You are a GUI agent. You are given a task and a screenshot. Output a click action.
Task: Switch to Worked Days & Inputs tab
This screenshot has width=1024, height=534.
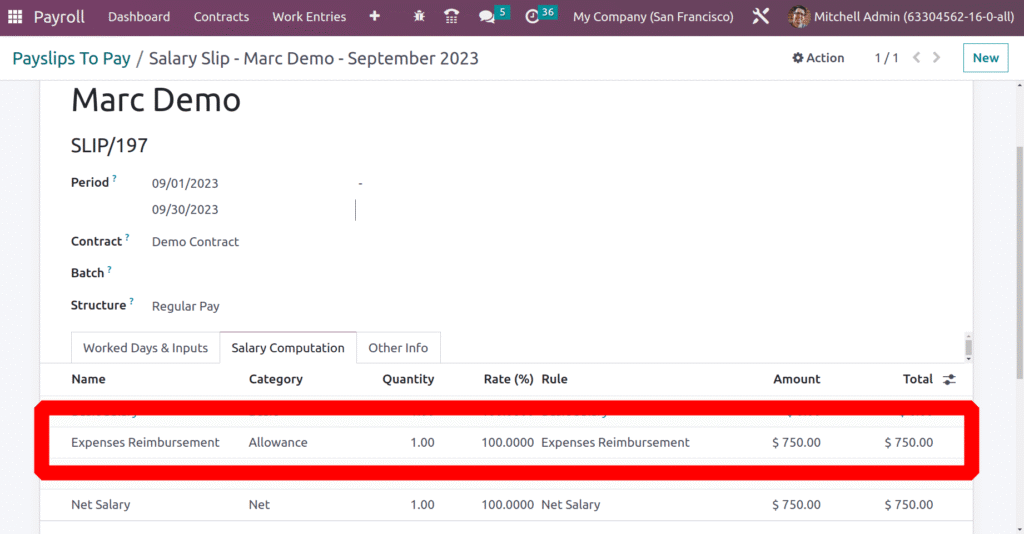[x=145, y=348]
